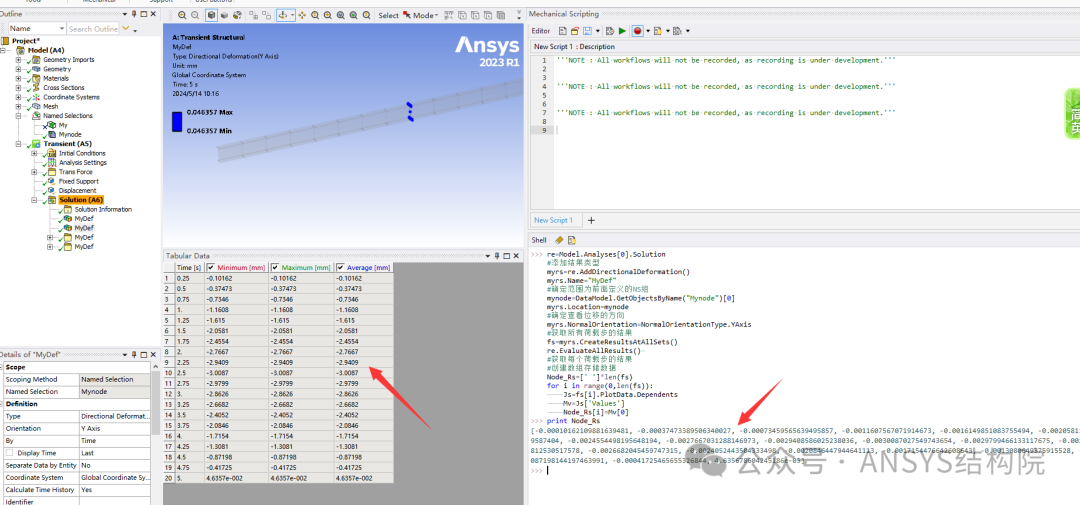Collapse the Named Selections node
The image size is (1080, 505).
coord(19,116)
